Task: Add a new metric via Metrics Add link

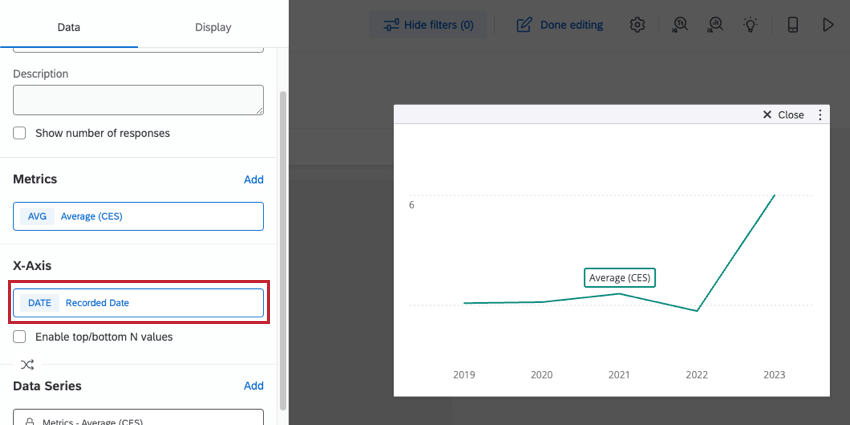Action: 254,180
